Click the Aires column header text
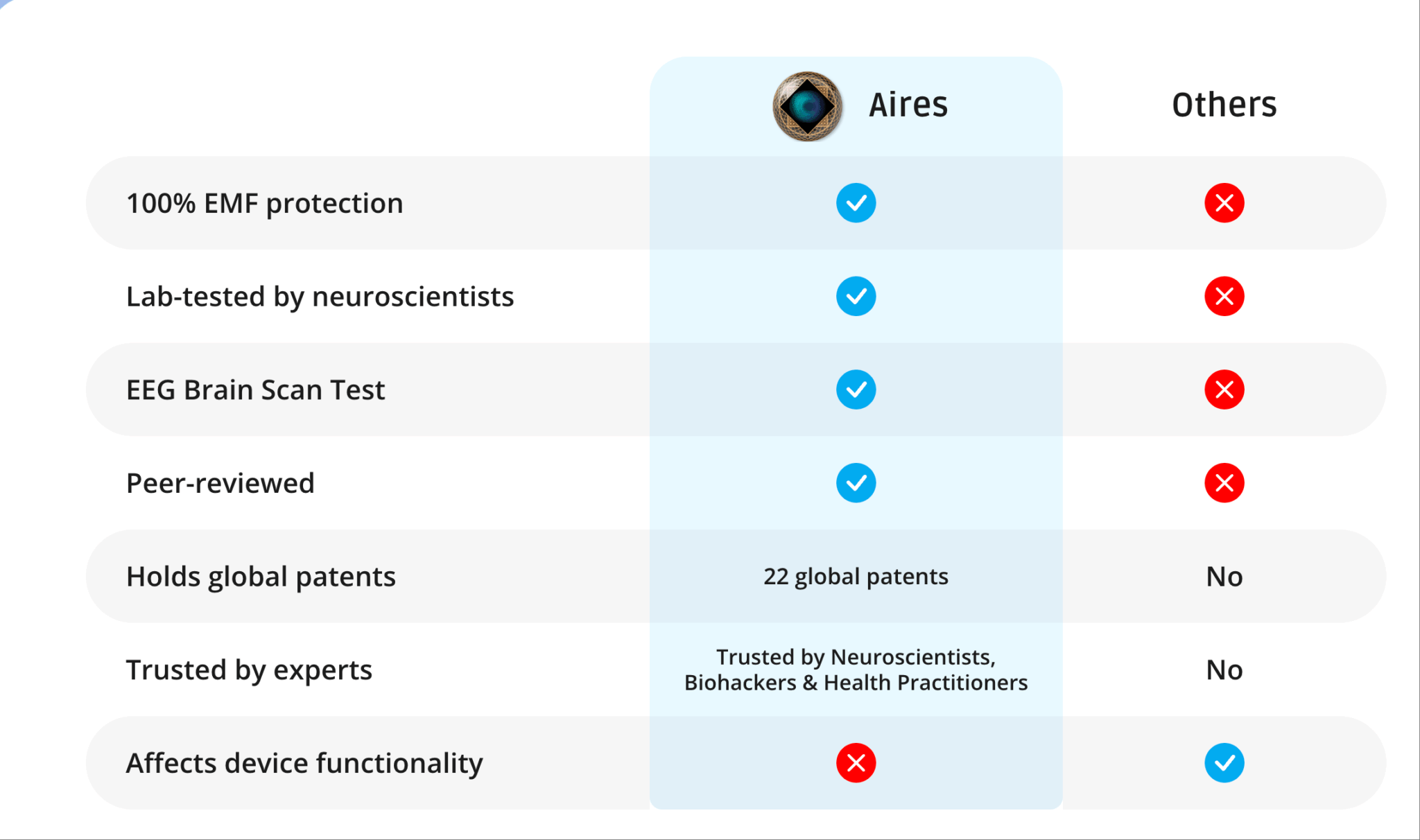 (x=908, y=105)
